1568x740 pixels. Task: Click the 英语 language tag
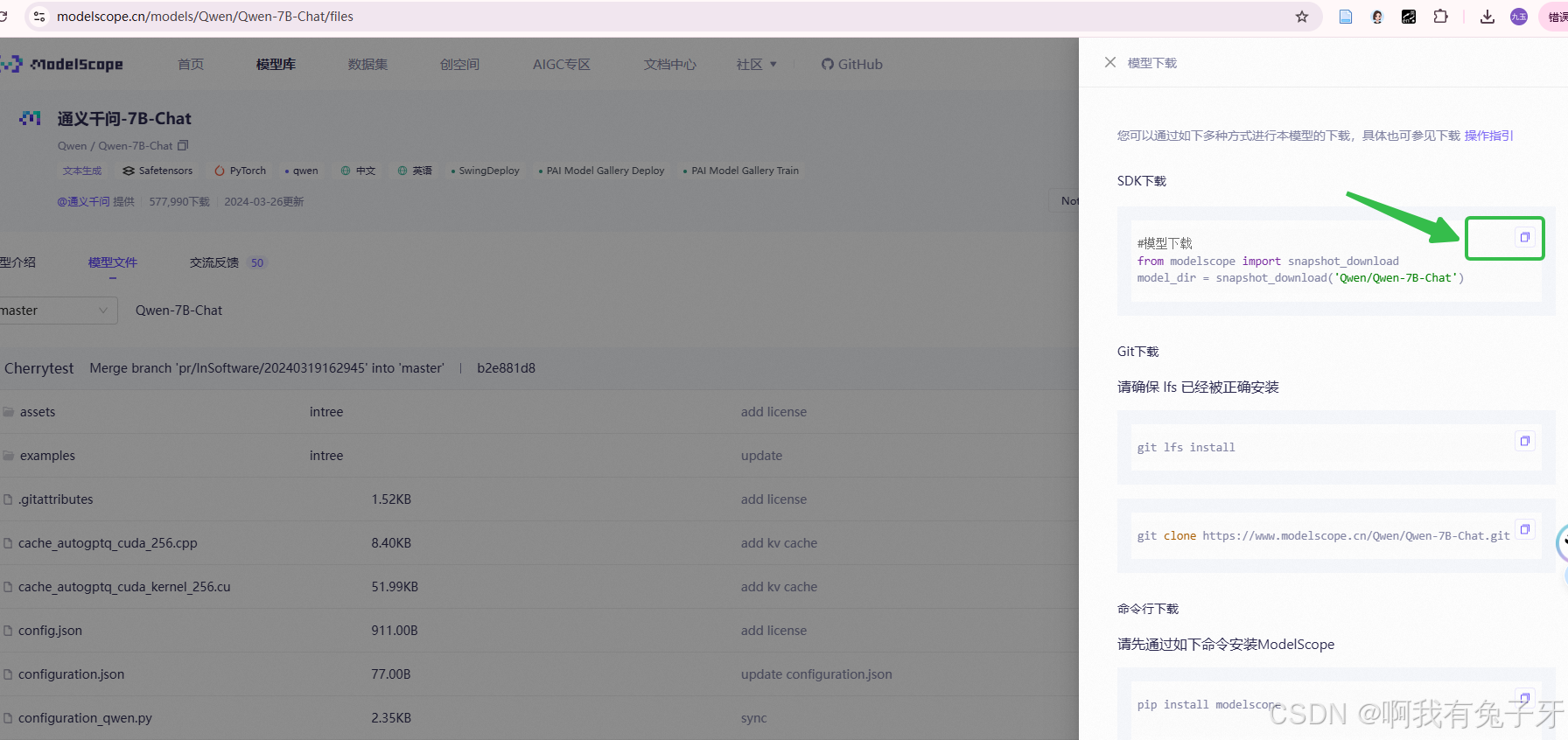click(416, 171)
